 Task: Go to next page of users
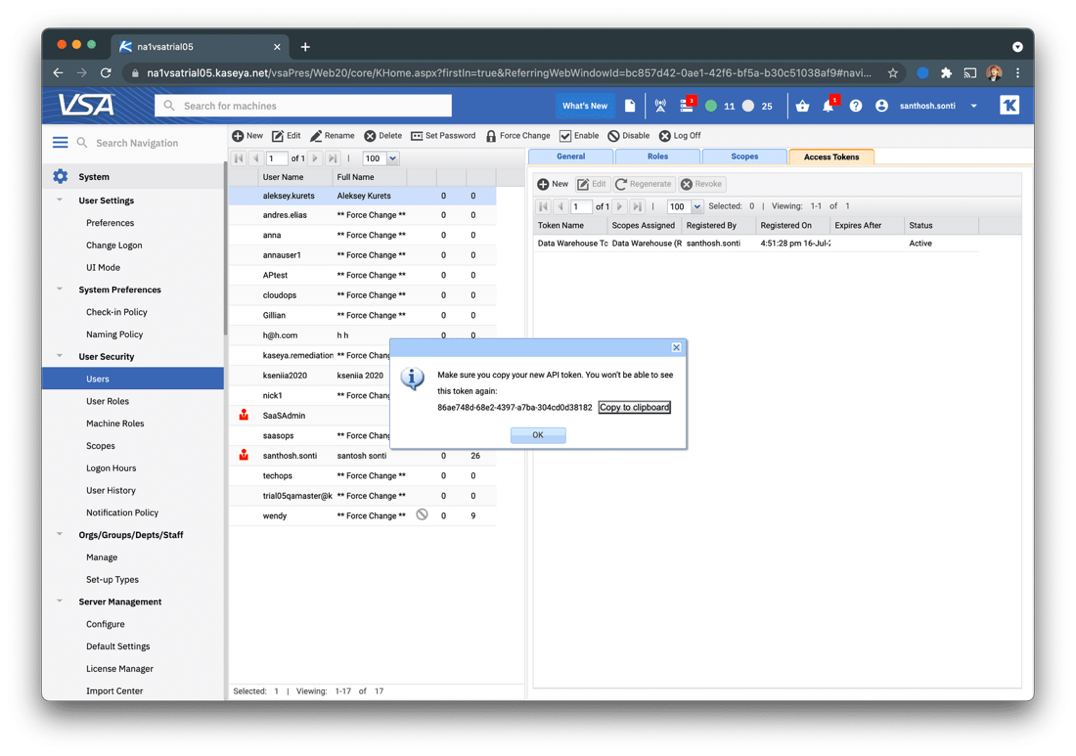click(315, 158)
